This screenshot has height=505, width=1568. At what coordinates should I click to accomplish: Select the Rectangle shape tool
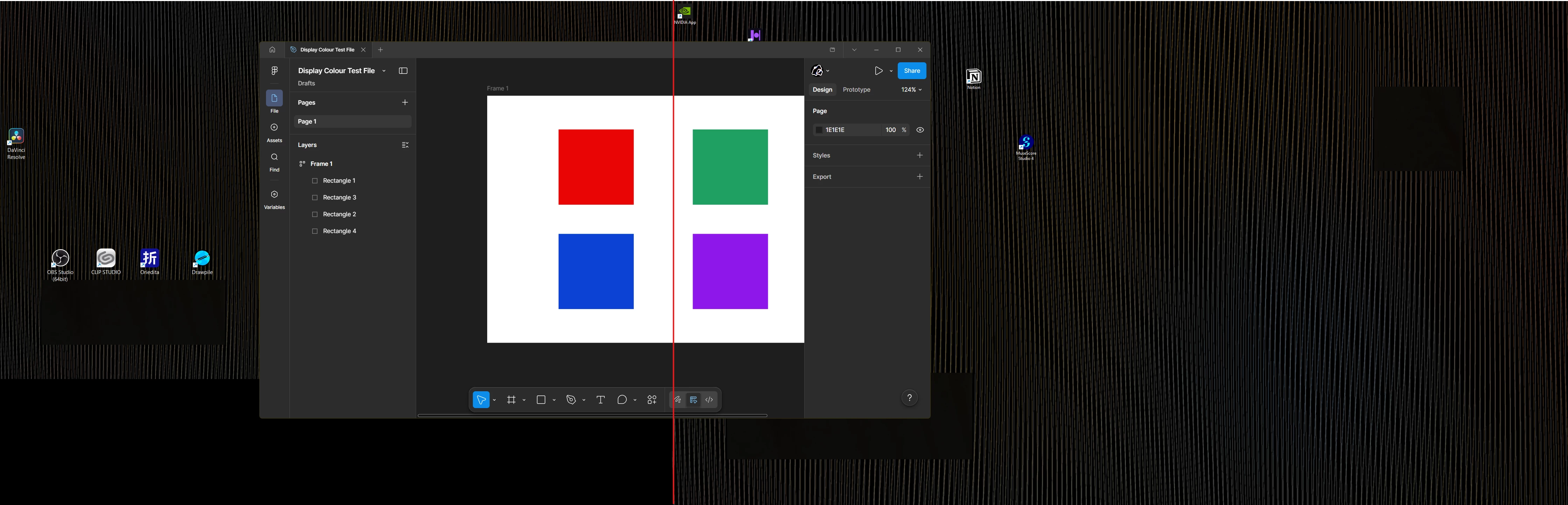pos(540,400)
